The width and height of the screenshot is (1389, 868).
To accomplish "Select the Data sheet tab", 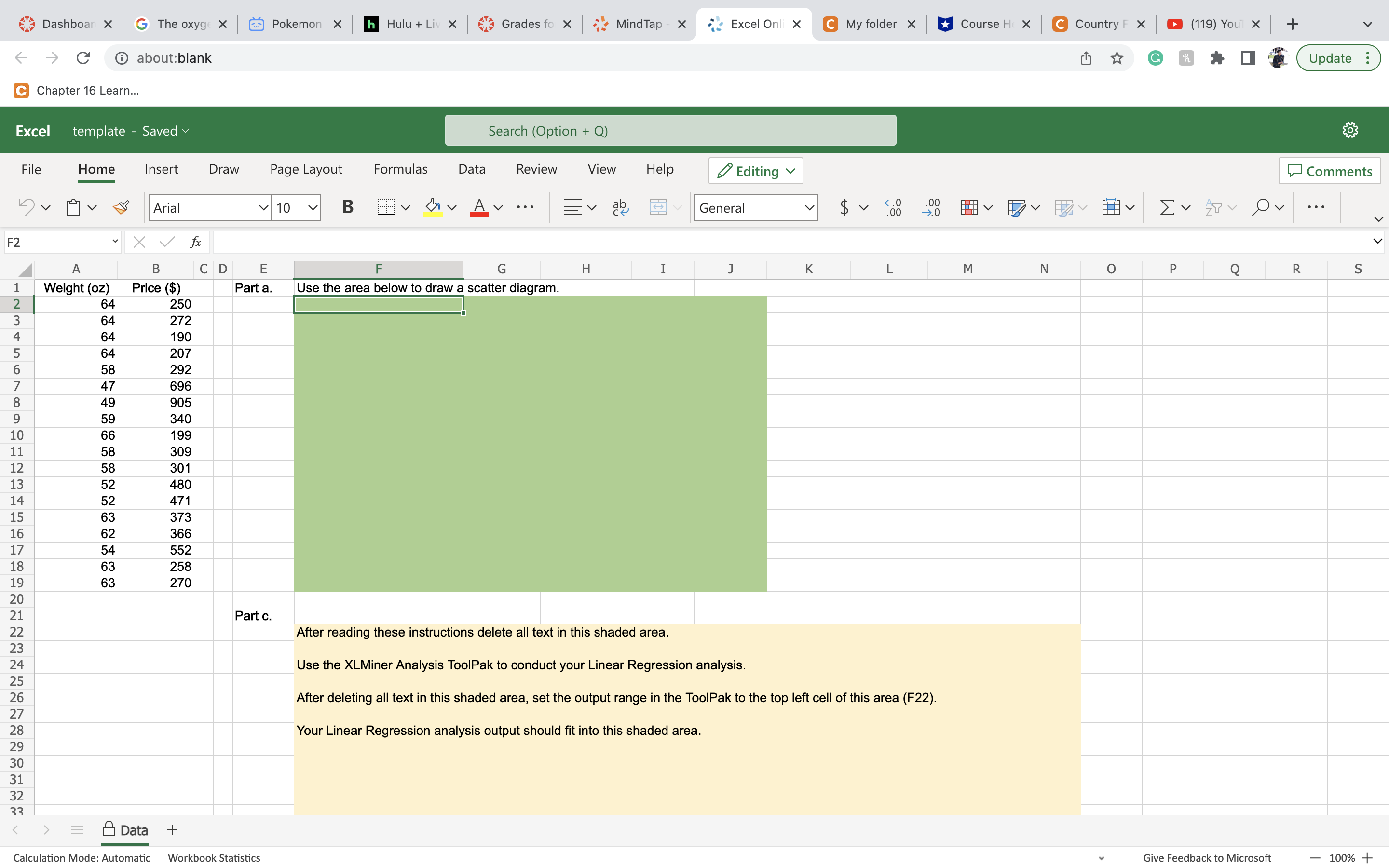I will 134,830.
